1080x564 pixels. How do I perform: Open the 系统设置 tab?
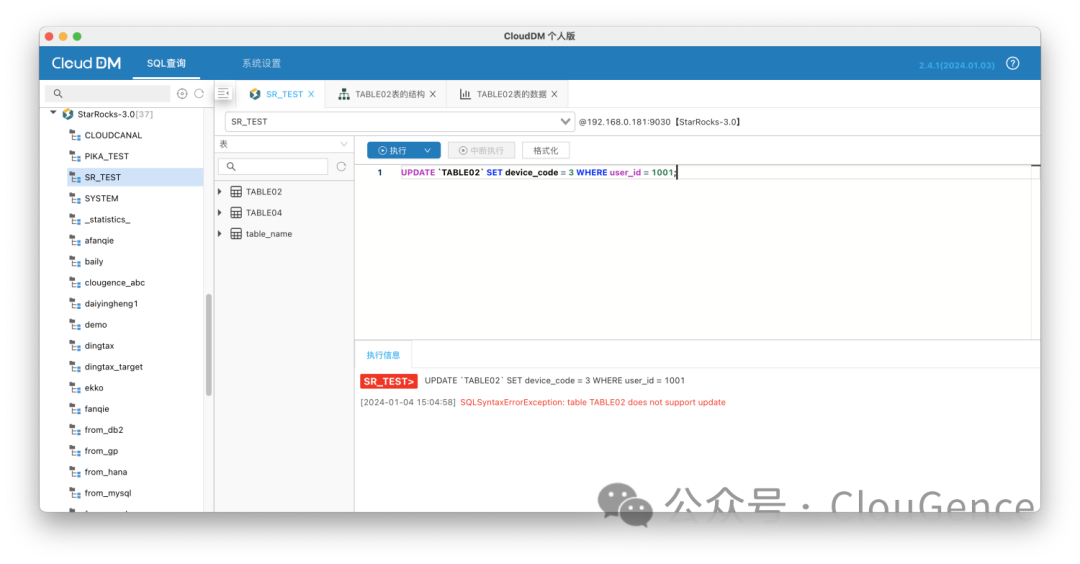tap(261, 63)
